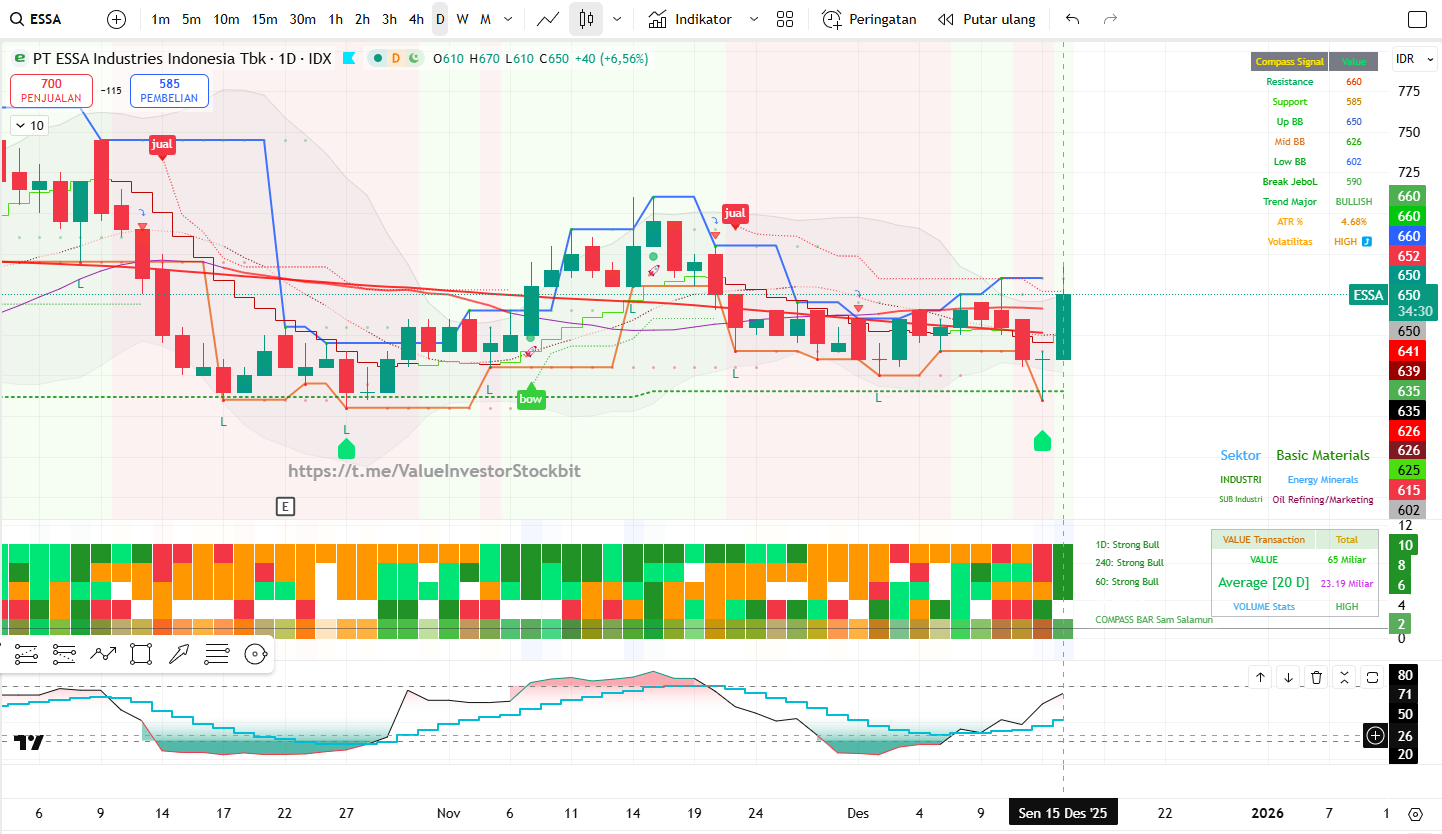
Task: Select the 10m timeframe
Action: (x=226, y=19)
